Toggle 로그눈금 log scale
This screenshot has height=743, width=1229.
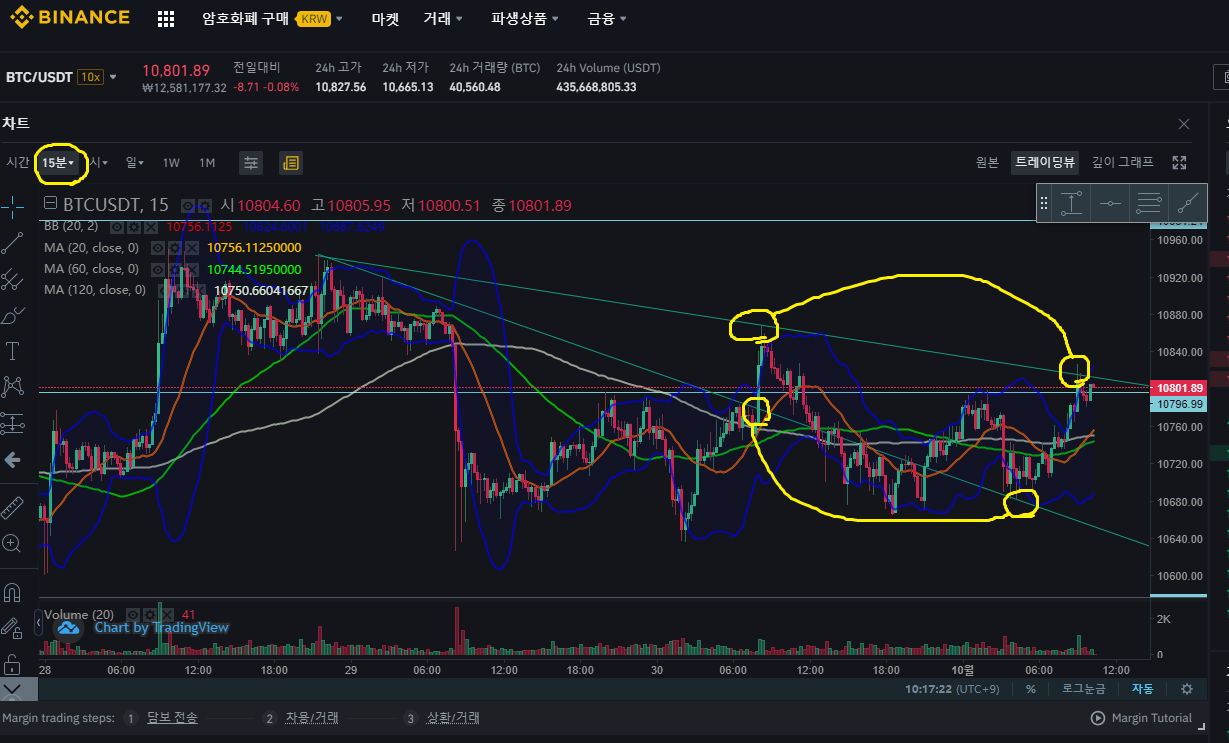coord(1083,689)
